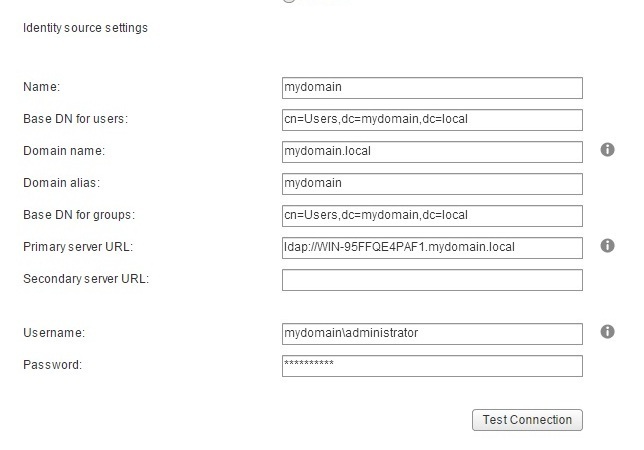Click the Test Connection button
The image size is (644, 450).
coord(527,420)
